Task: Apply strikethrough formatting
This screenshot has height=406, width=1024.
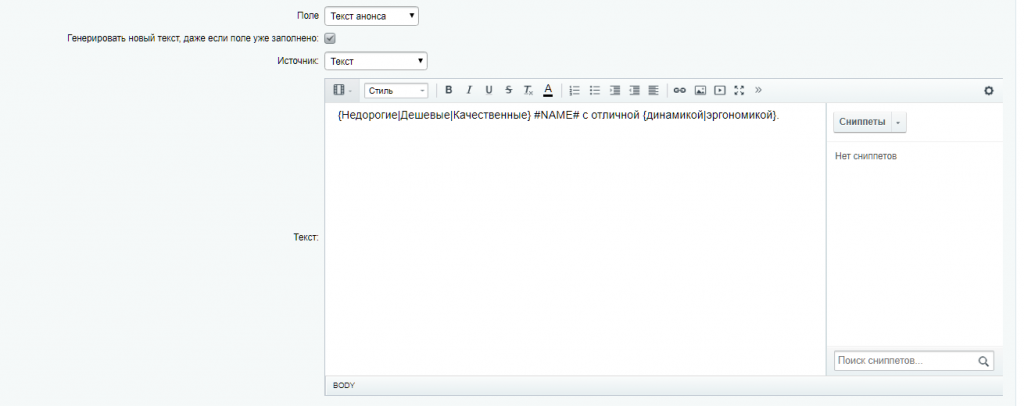Action: (x=509, y=90)
